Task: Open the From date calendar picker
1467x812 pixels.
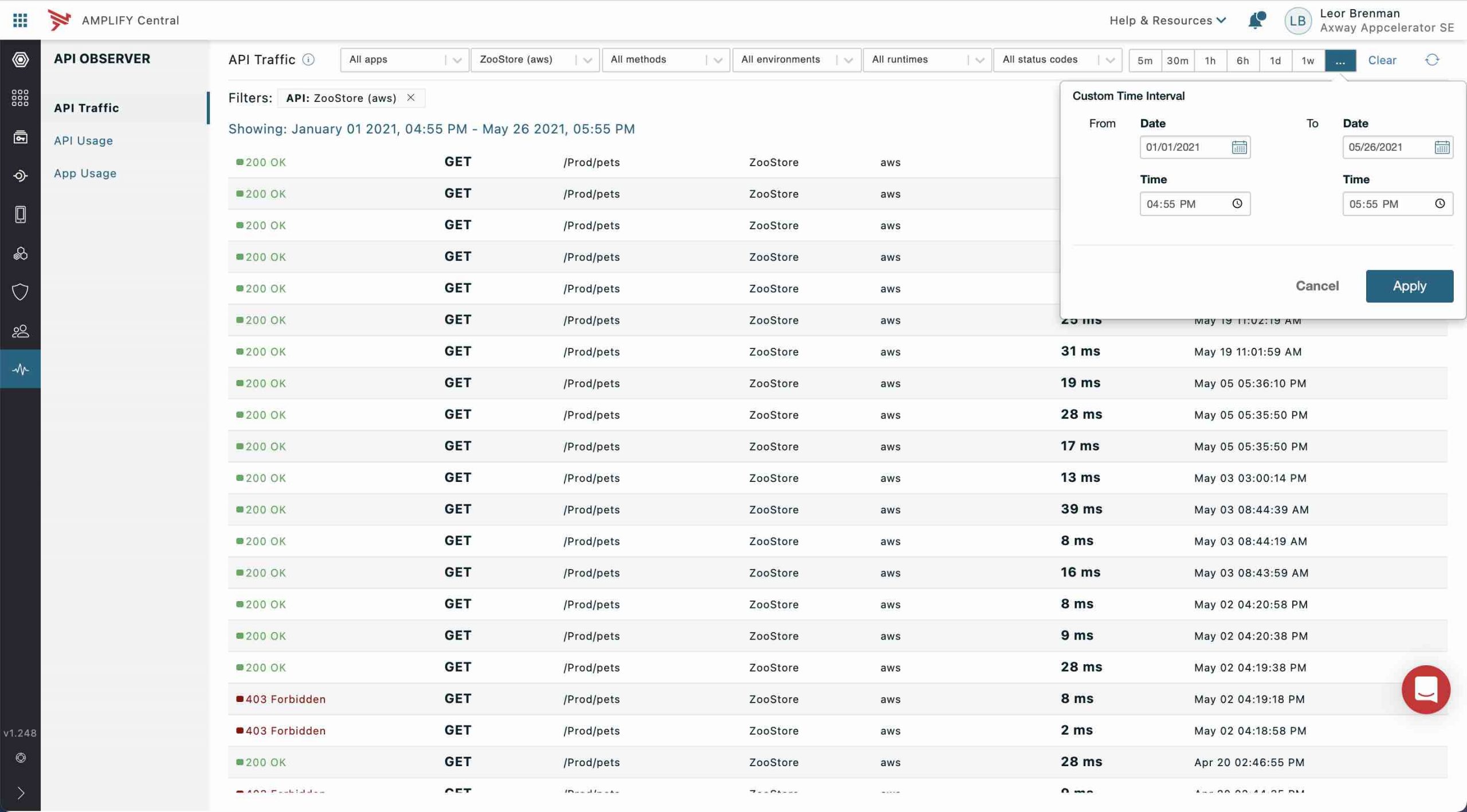Action: [1239, 147]
